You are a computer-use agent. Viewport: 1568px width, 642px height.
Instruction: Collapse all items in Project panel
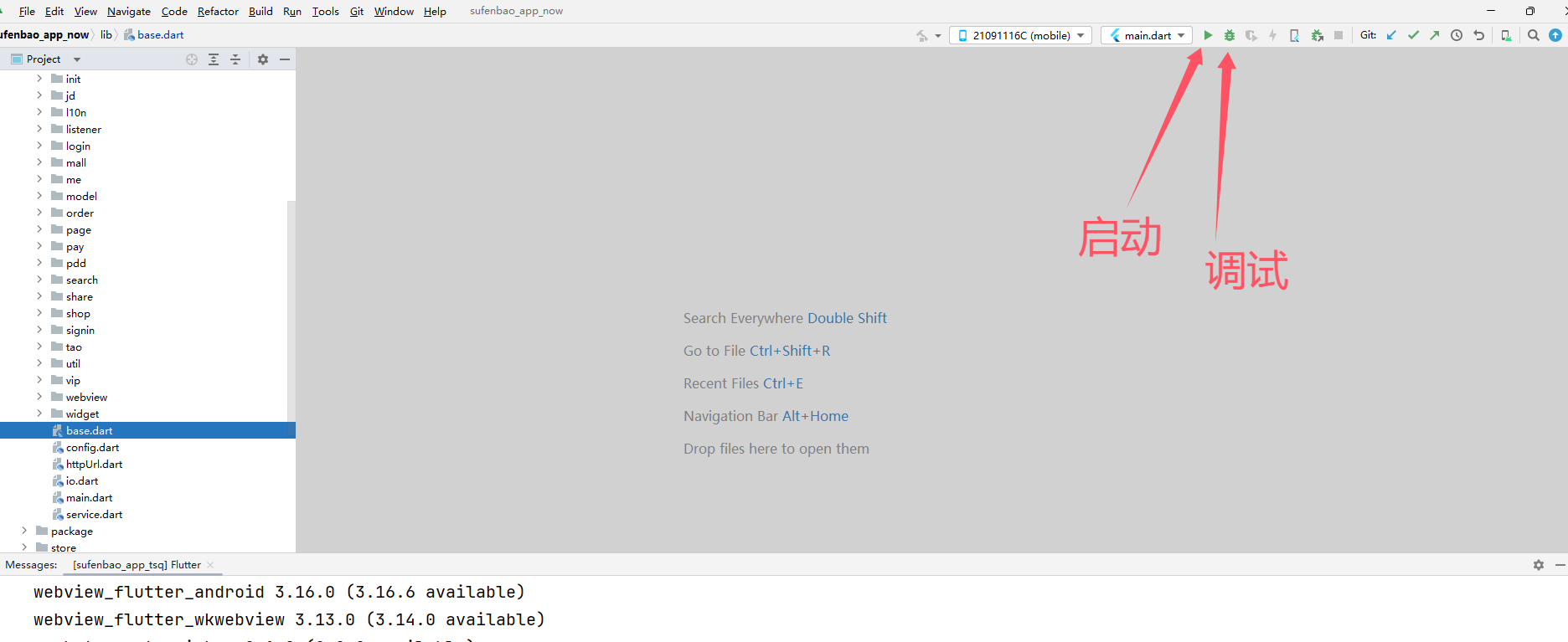(235, 59)
